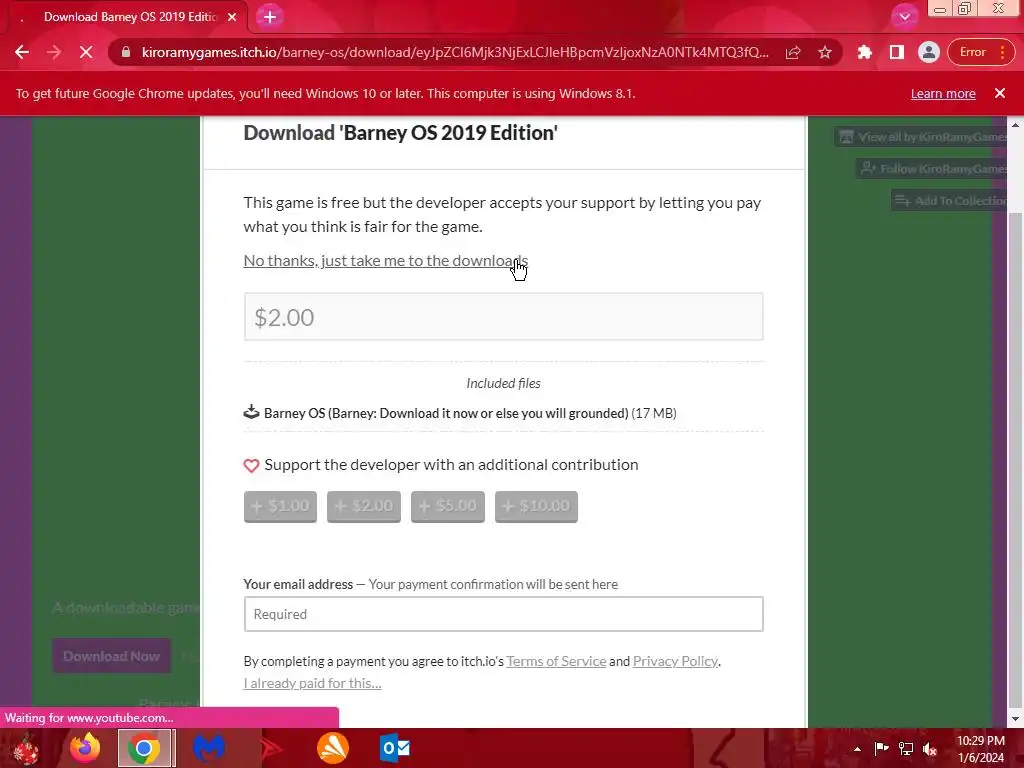This screenshot has width=1024, height=768.
Task: Open the Privacy Policy link
Action: point(675,661)
